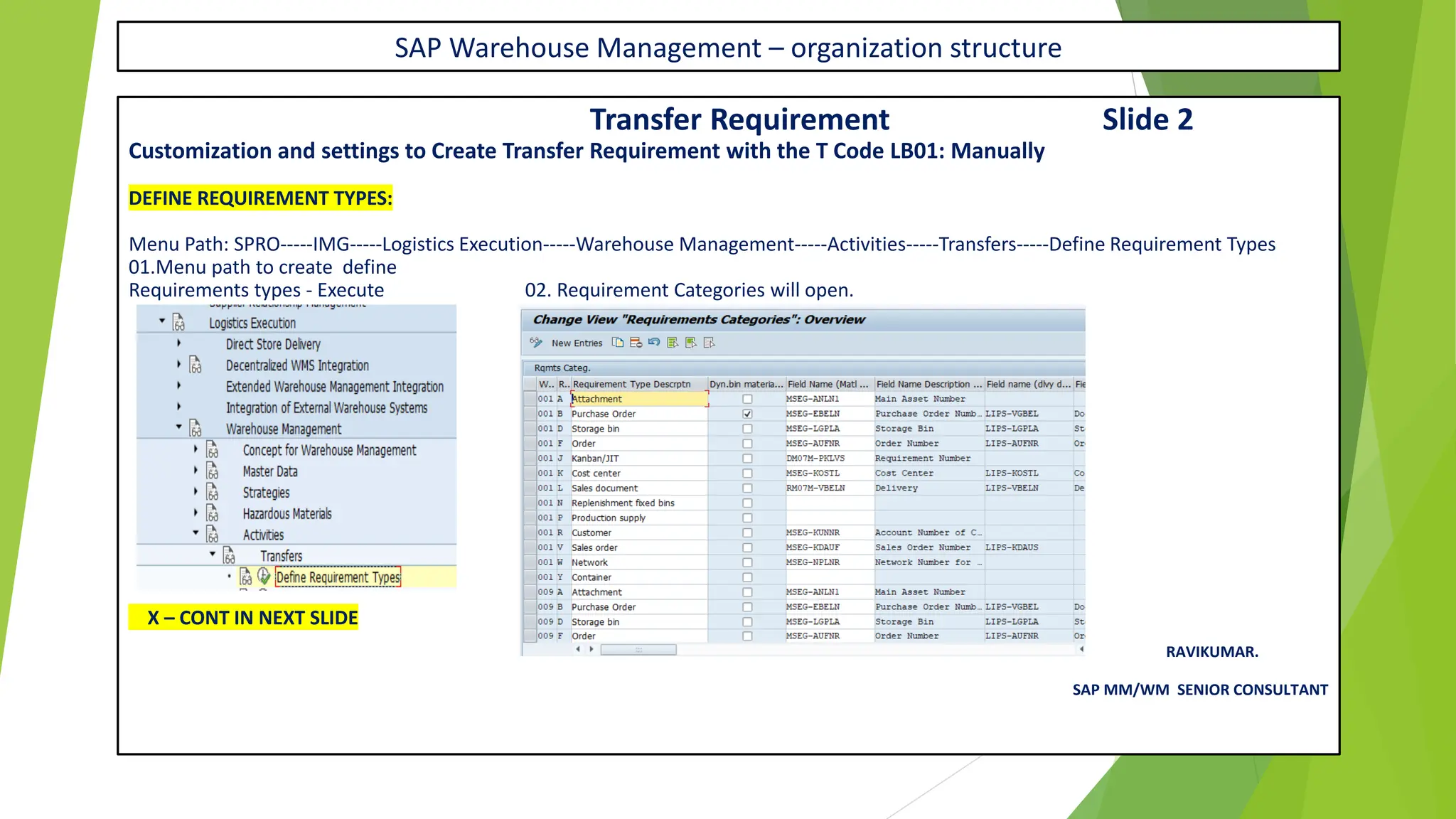
Task: Click Requirement Type Descrptn column header
Action: (x=639, y=384)
